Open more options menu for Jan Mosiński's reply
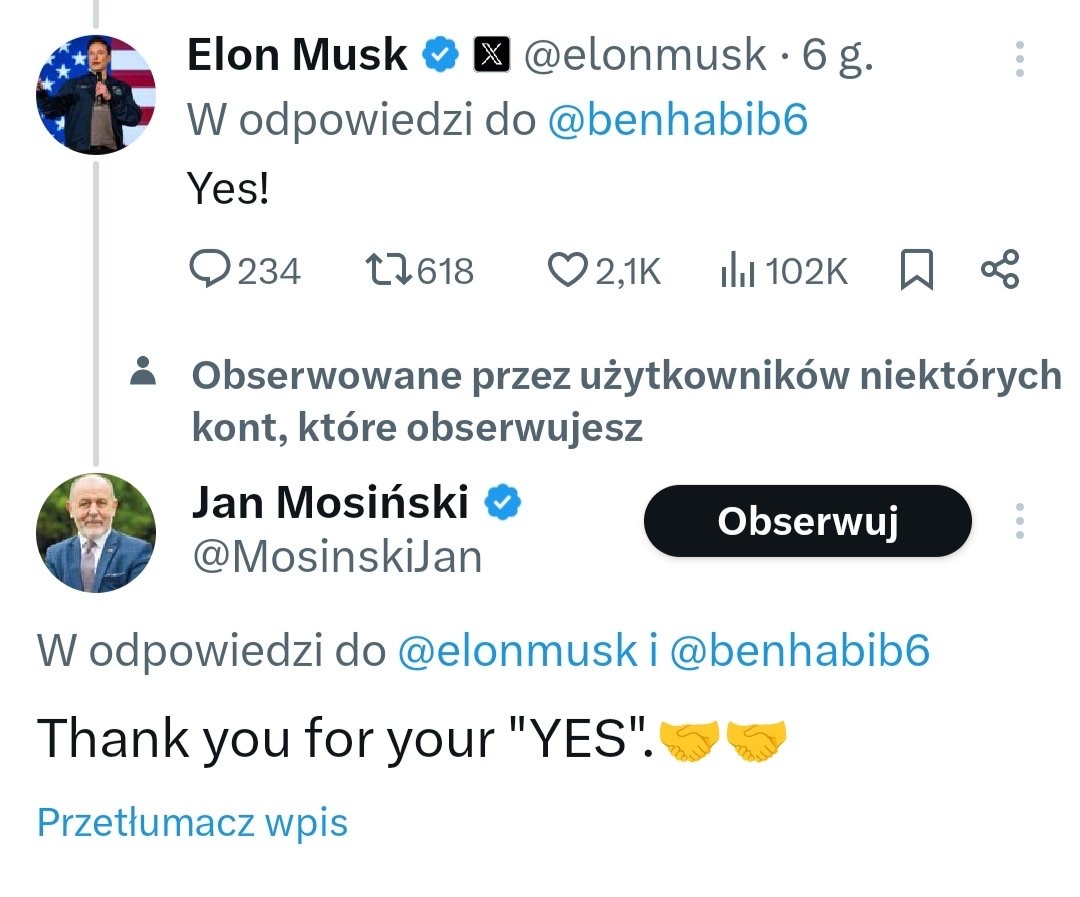 [x=1020, y=521]
